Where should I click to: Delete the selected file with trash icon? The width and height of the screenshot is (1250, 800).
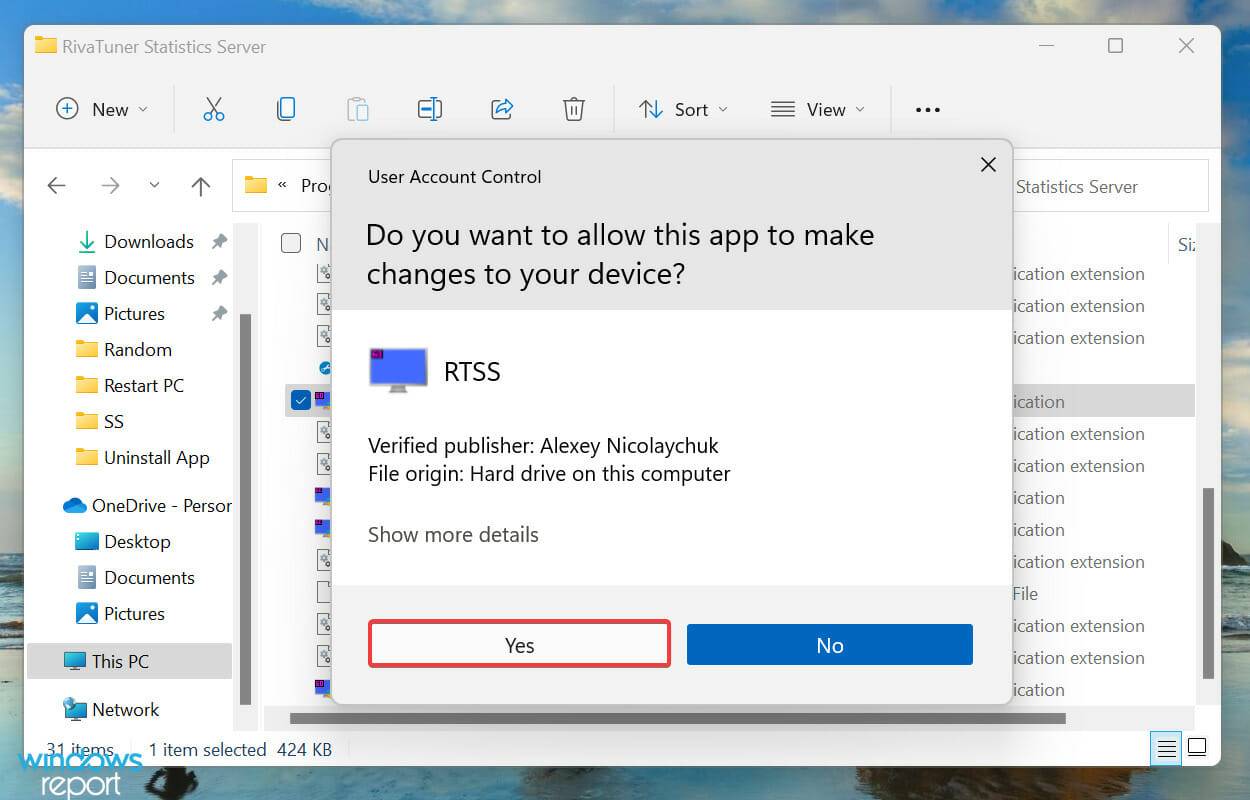click(574, 109)
